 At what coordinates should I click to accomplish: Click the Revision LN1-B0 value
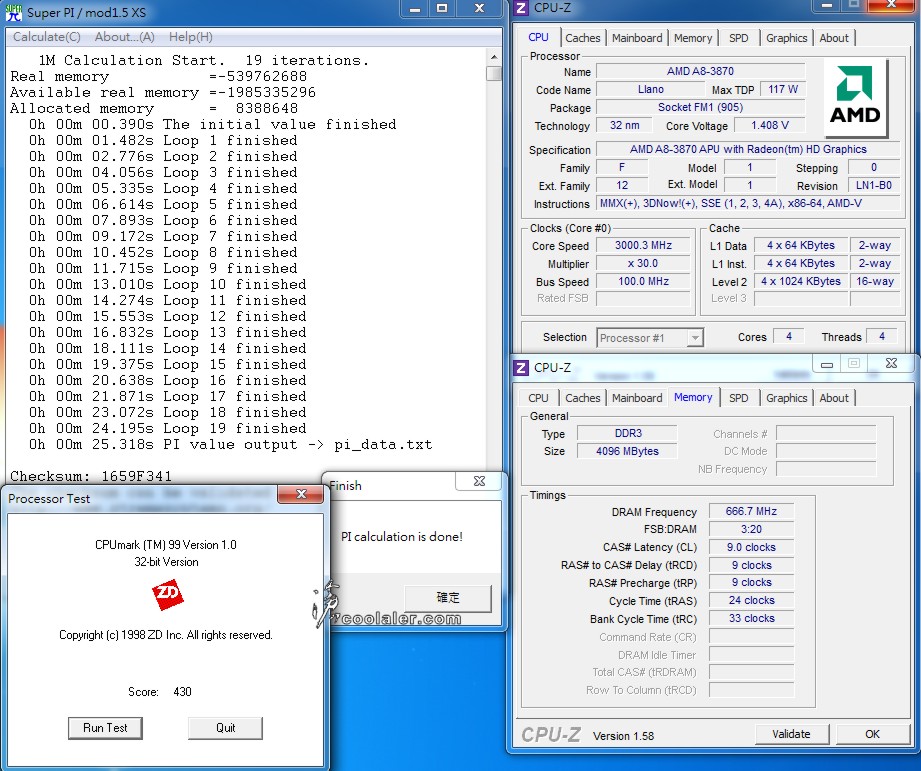[x=873, y=185]
